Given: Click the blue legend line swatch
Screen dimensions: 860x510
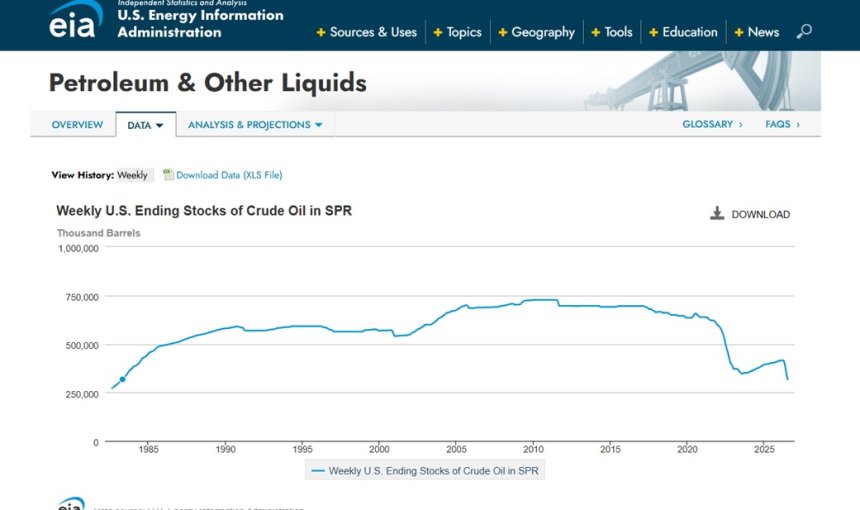Looking at the screenshot, I should (318, 471).
